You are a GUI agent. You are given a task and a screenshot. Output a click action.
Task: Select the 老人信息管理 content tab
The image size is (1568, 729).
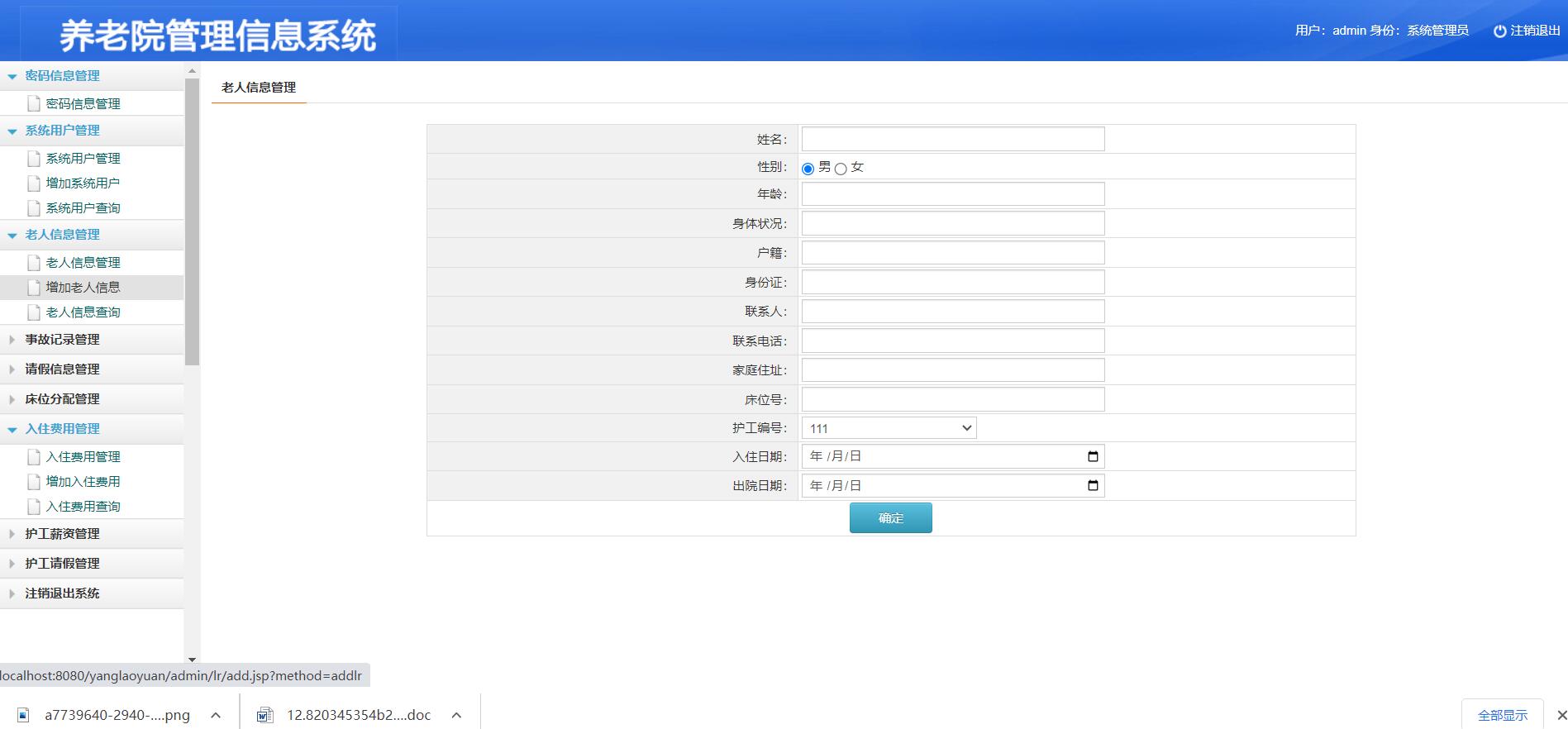pyautogui.click(x=259, y=87)
